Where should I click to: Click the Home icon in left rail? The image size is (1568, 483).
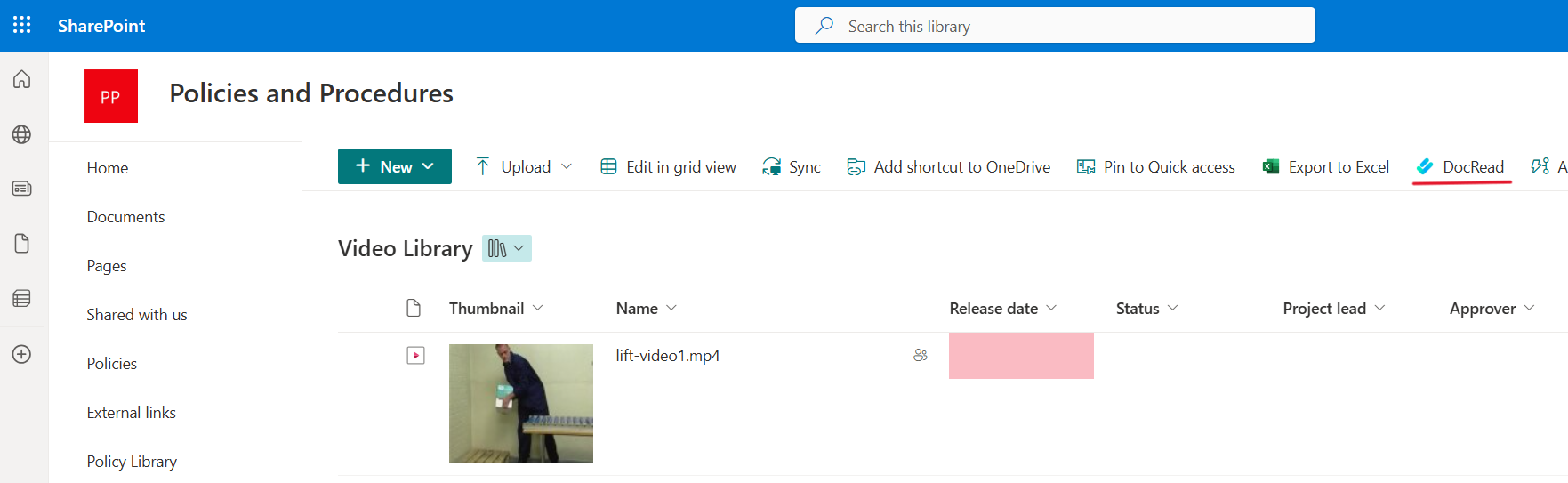point(22,79)
